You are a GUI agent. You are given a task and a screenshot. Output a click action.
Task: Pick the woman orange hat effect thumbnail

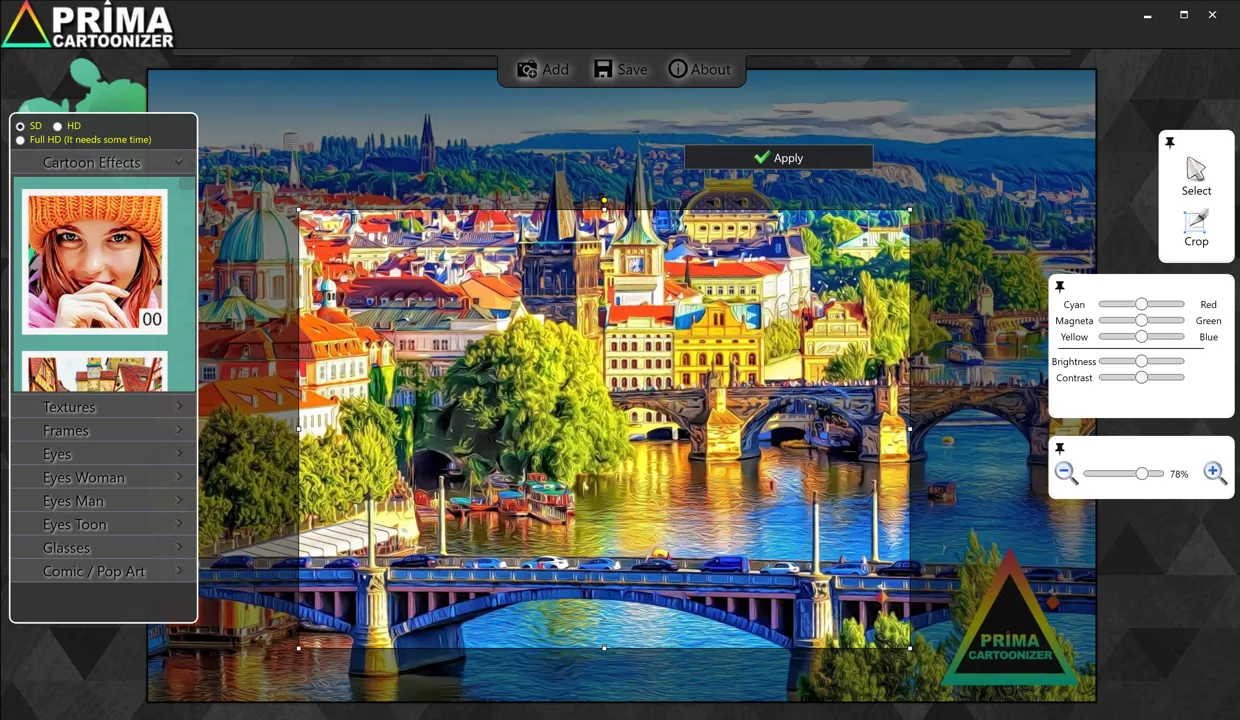click(95, 262)
